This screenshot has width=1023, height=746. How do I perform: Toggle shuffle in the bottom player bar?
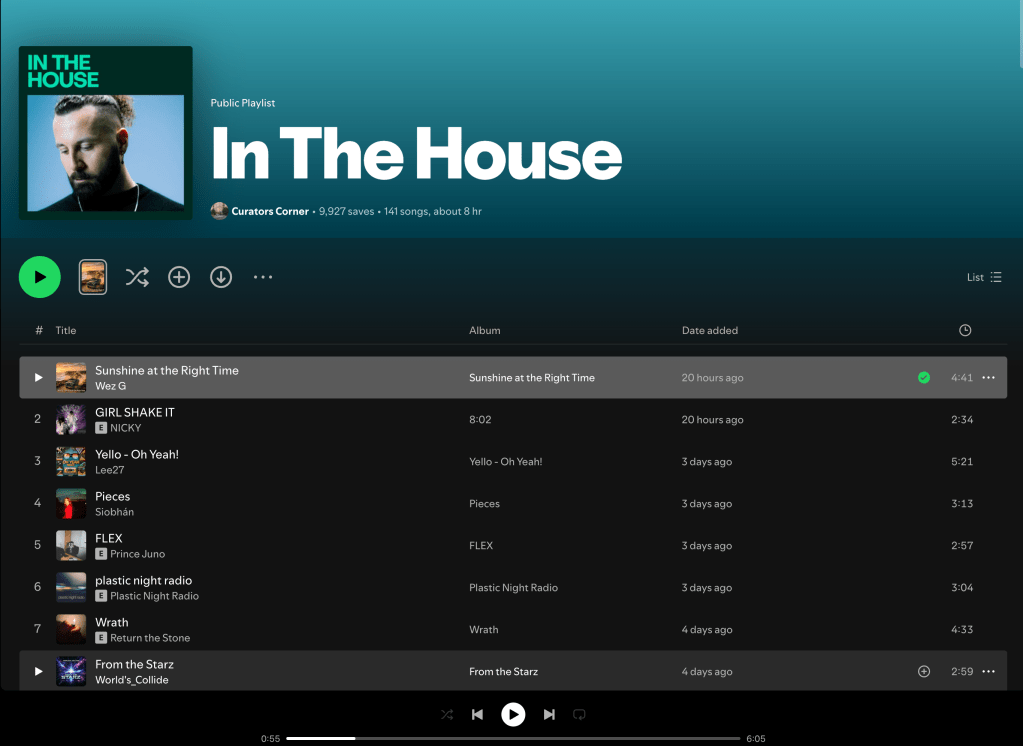point(447,714)
